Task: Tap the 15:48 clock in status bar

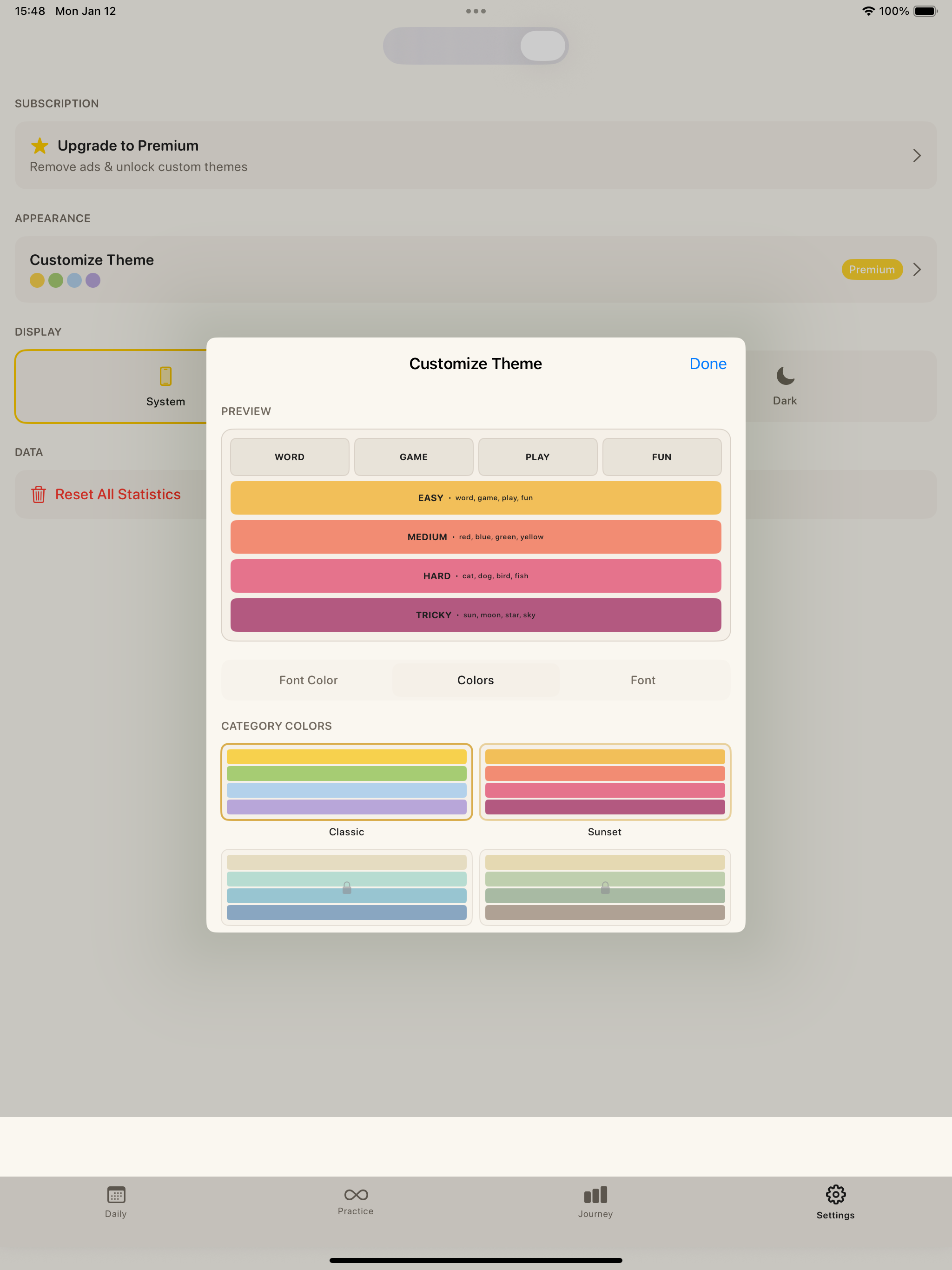Action: click(x=30, y=11)
